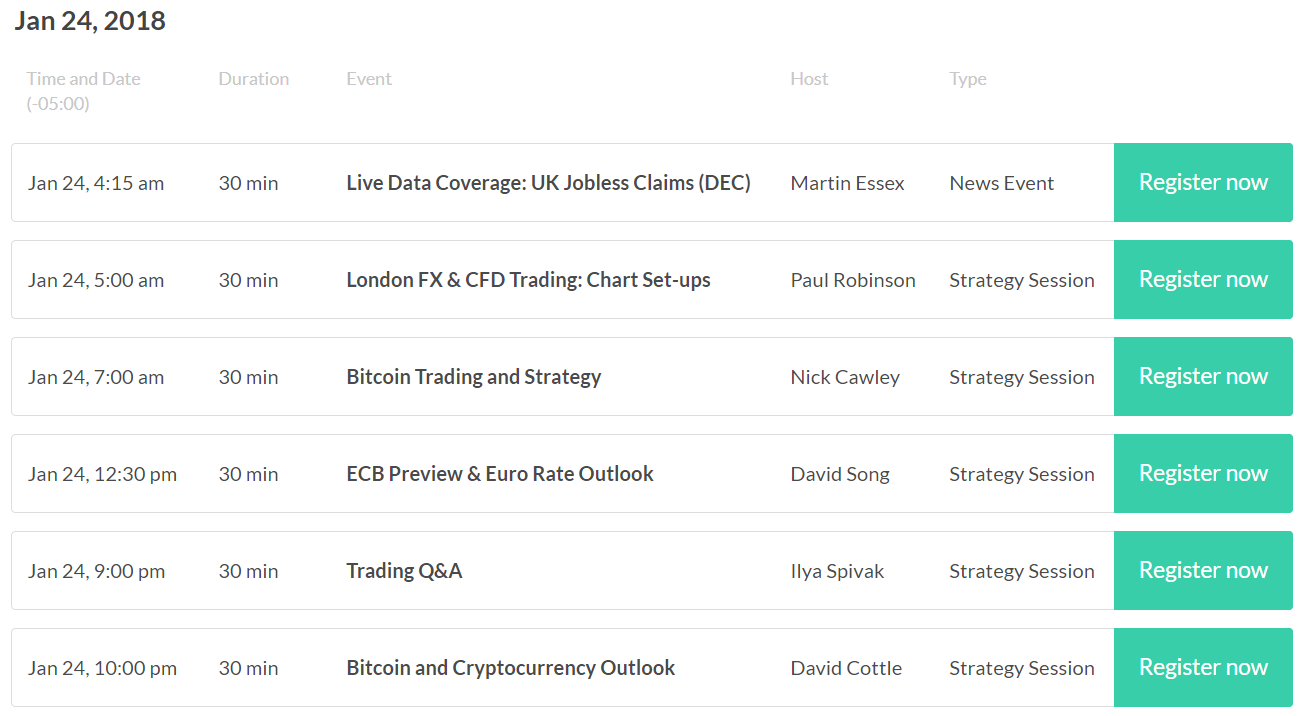Register now for Bitcoin and Cryptocurrency Outlook
Viewport: 1304px width, 716px height.
1203,667
